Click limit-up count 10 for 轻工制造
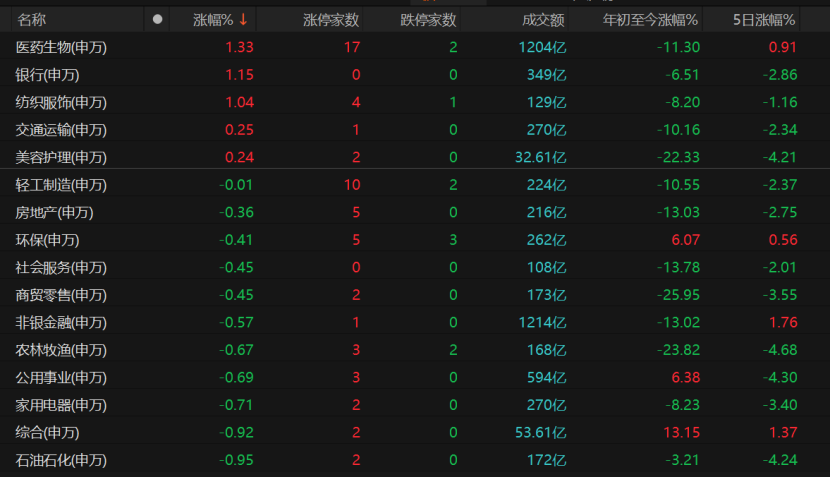This screenshot has width=830, height=477. click(x=352, y=185)
